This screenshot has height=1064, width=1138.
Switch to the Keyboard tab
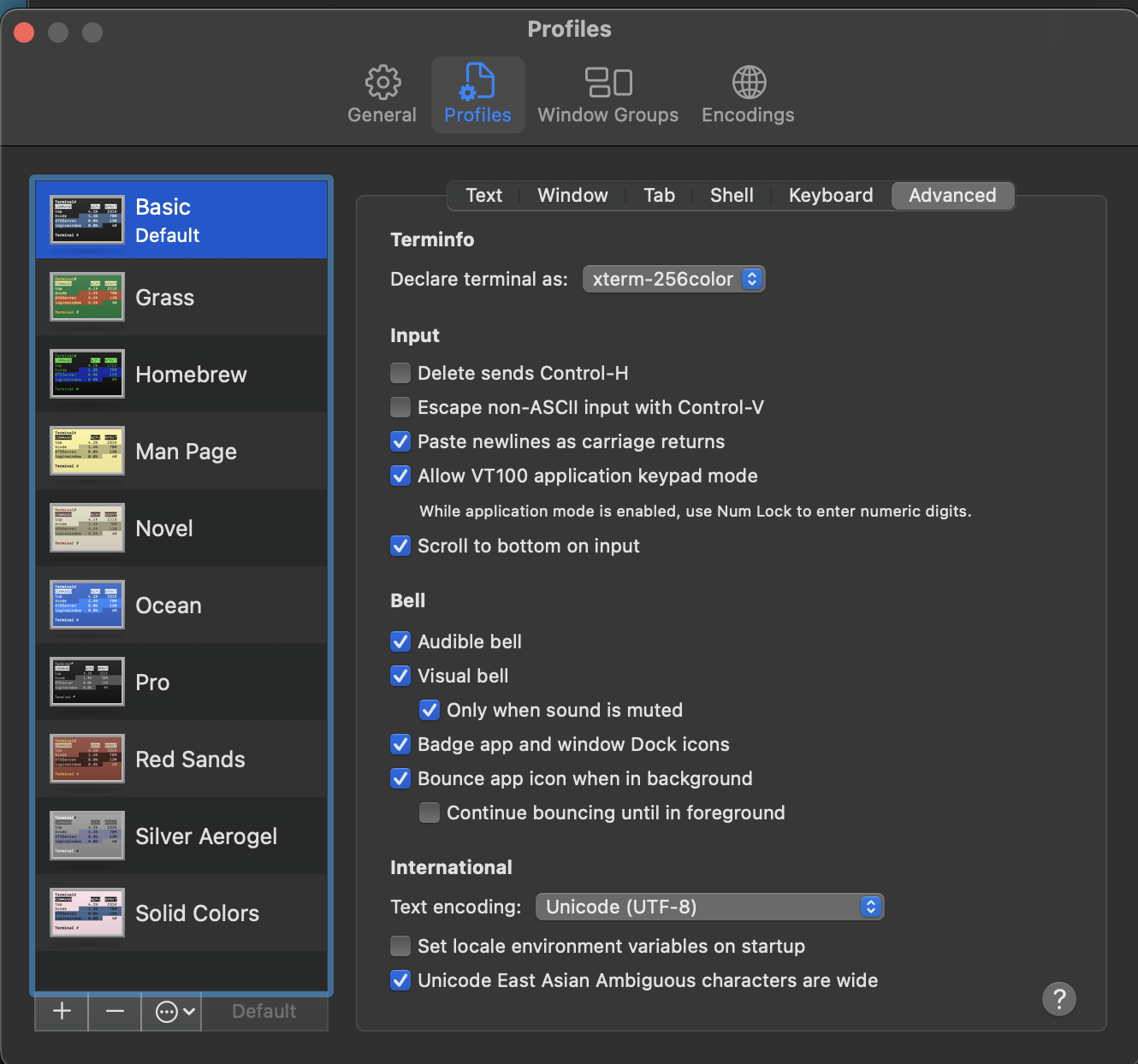pyautogui.click(x=830, y=195)
